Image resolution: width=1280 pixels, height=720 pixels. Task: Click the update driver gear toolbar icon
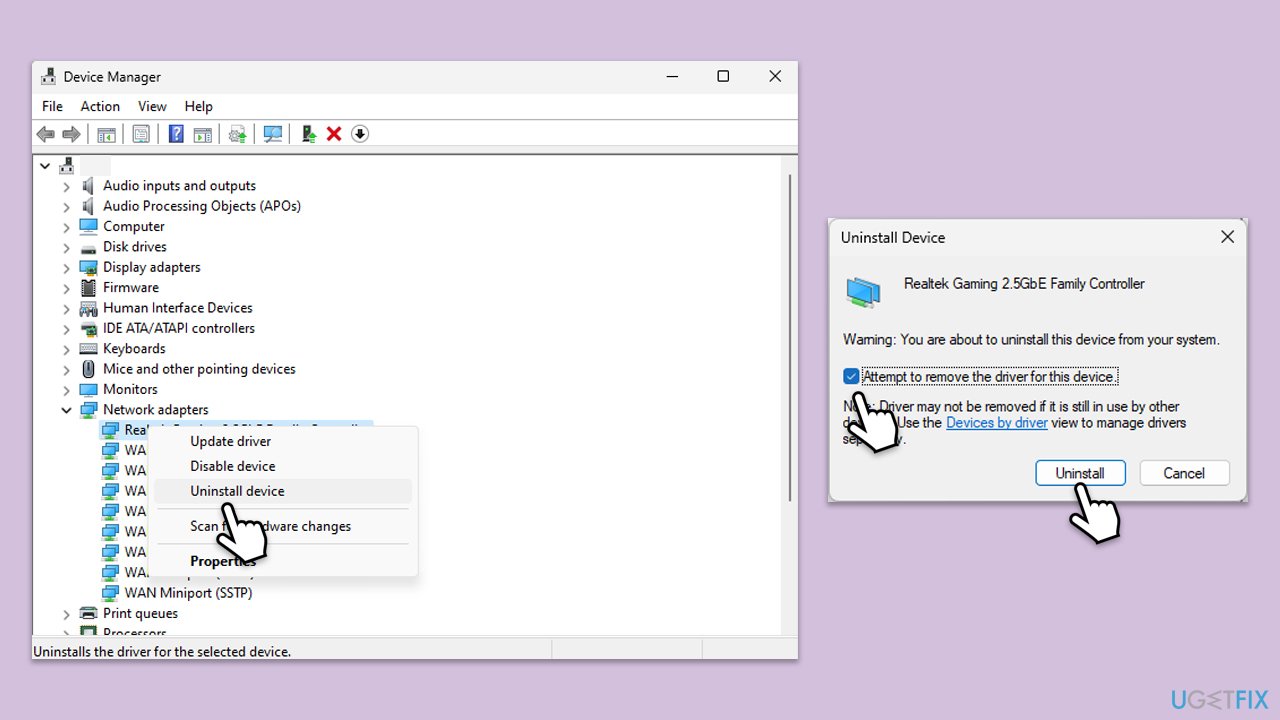point(238,134)
